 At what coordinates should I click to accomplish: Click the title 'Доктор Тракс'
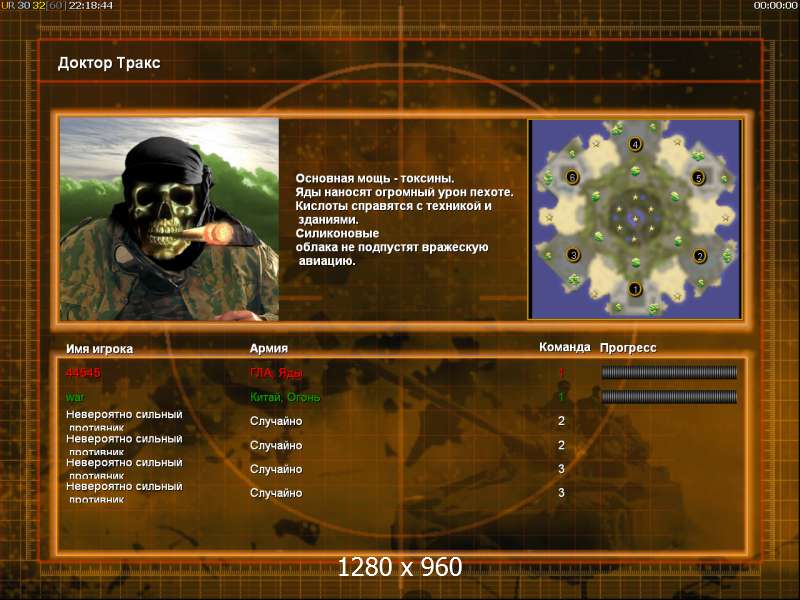point(109,63)
